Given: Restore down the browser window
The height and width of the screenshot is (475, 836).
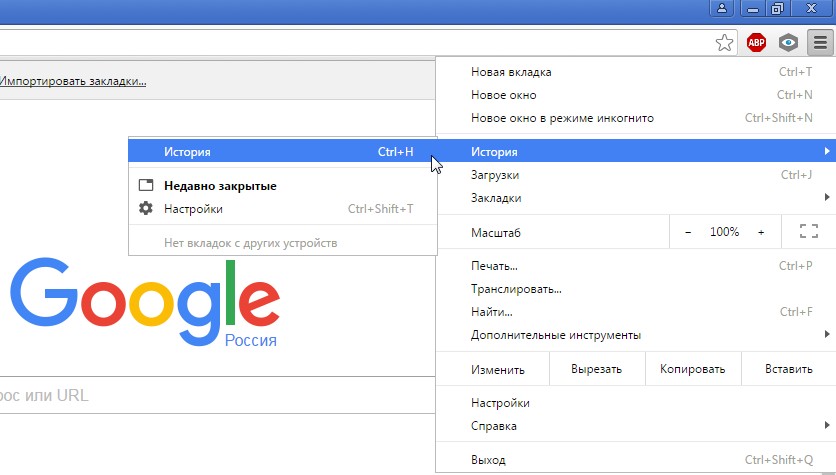Looking at the screenshot, I should [777, 8].
